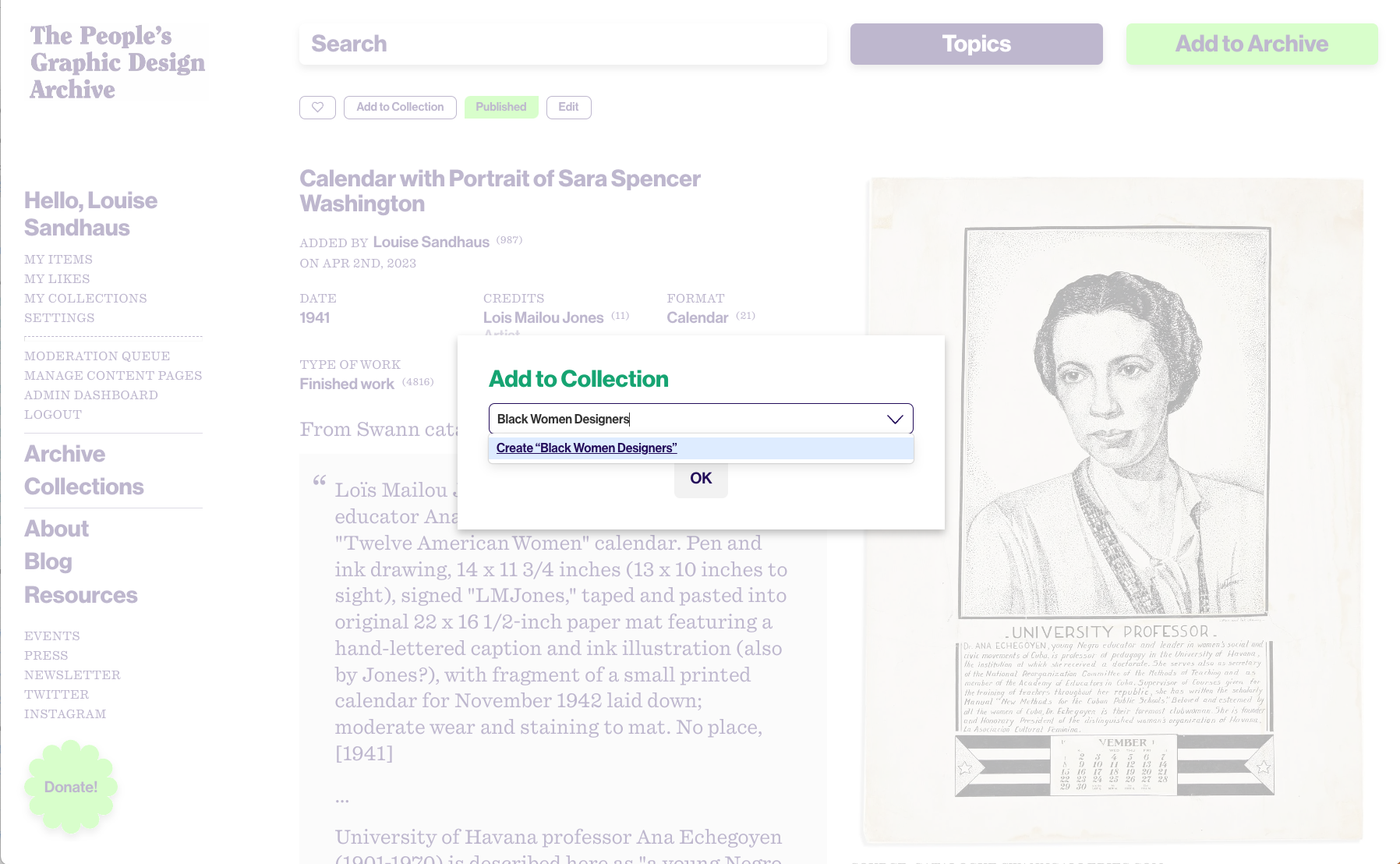Click the Calendar format link

pyautogui.click(x=698, y=318)
